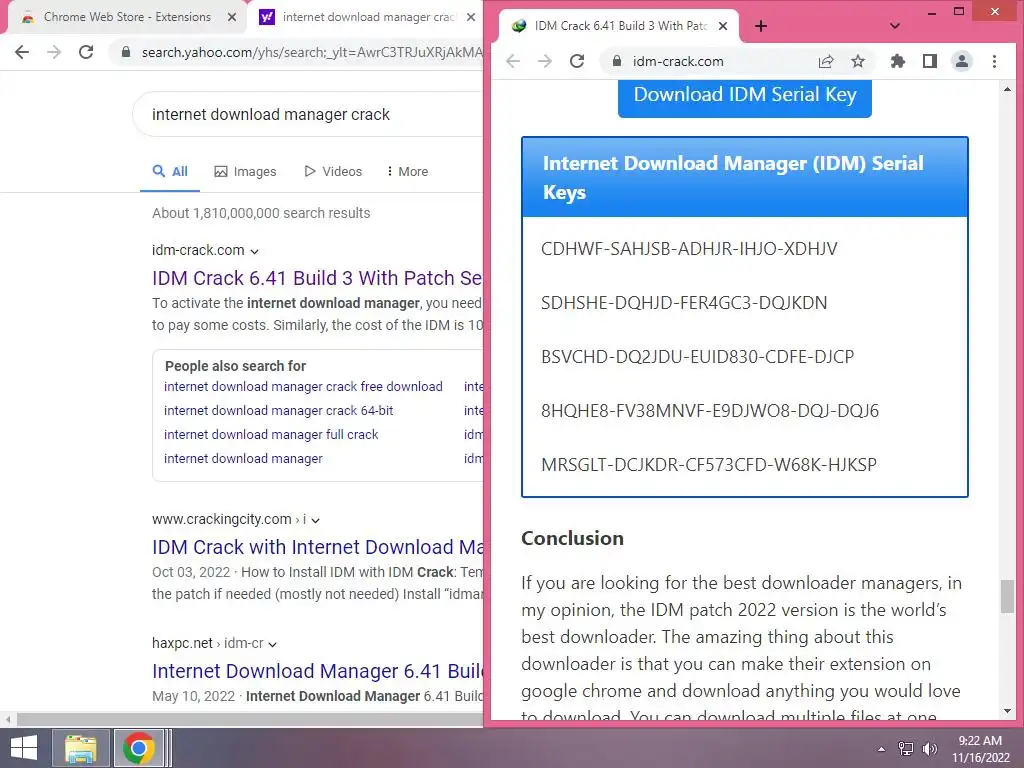
Task: Go back in the idm-crack.com window
Action: point(513,61)
